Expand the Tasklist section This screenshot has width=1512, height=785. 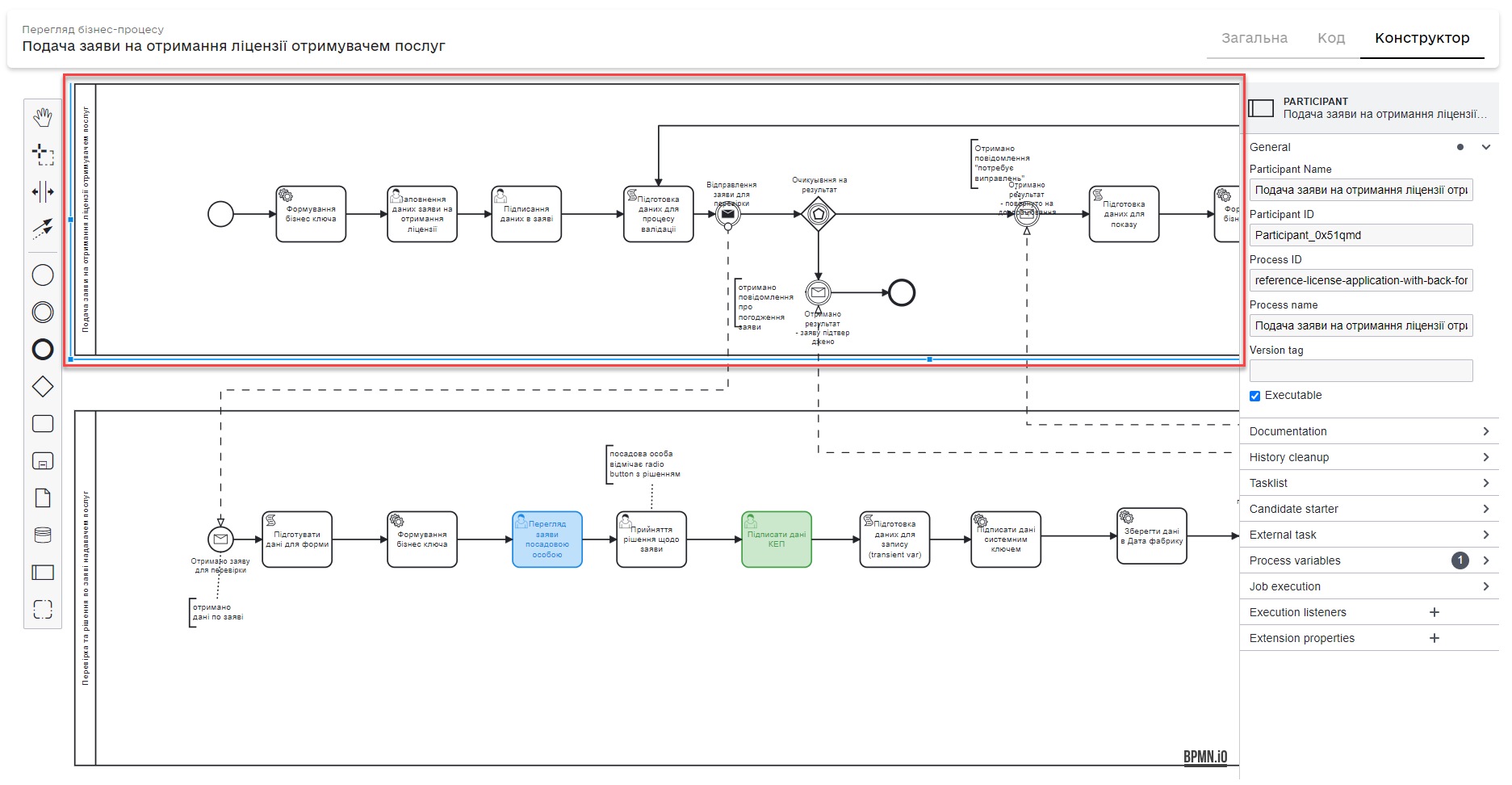pos(1369,483)
